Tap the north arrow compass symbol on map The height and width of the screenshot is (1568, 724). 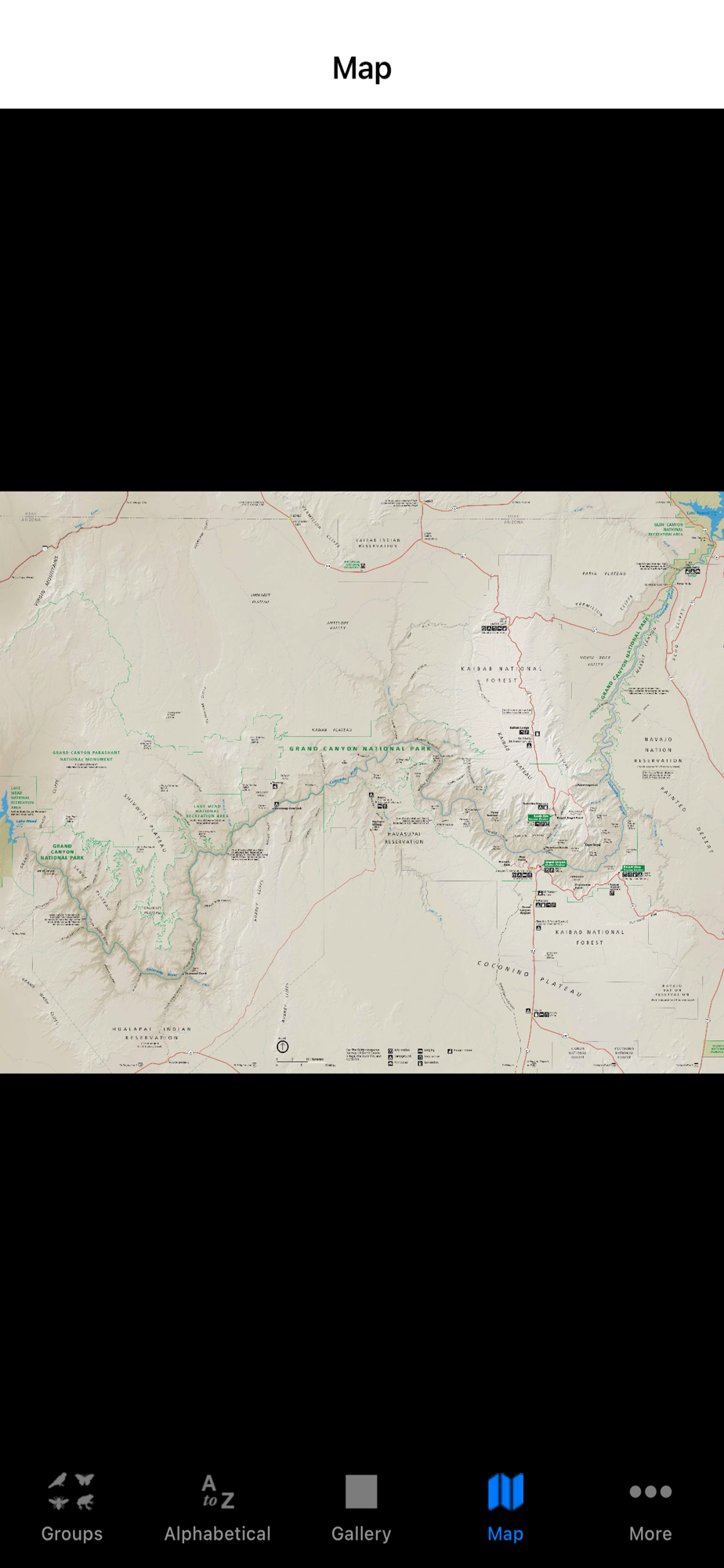[283, 1046]
